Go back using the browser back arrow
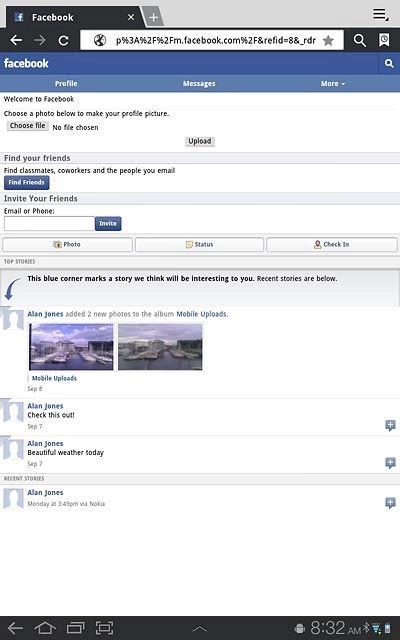400x640 pixels. [x=16, y=40]
